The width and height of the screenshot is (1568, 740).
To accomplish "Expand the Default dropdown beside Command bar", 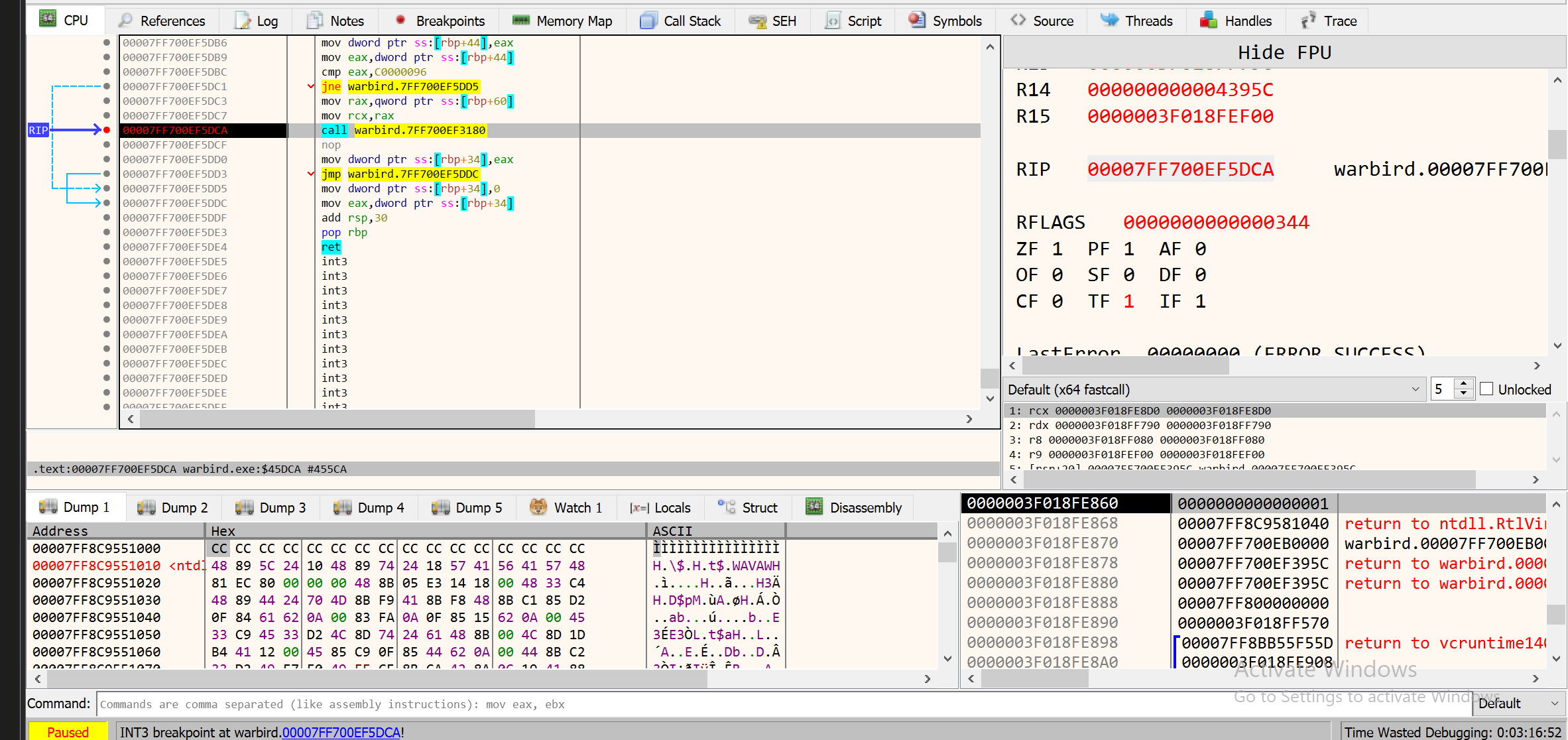I will [x=1518, y=704].
